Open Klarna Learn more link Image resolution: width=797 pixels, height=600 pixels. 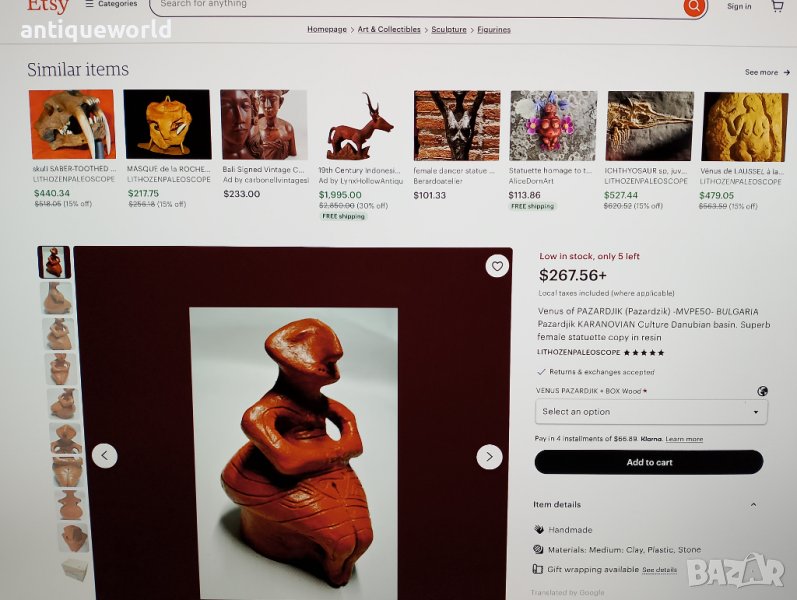click(684, 439)
